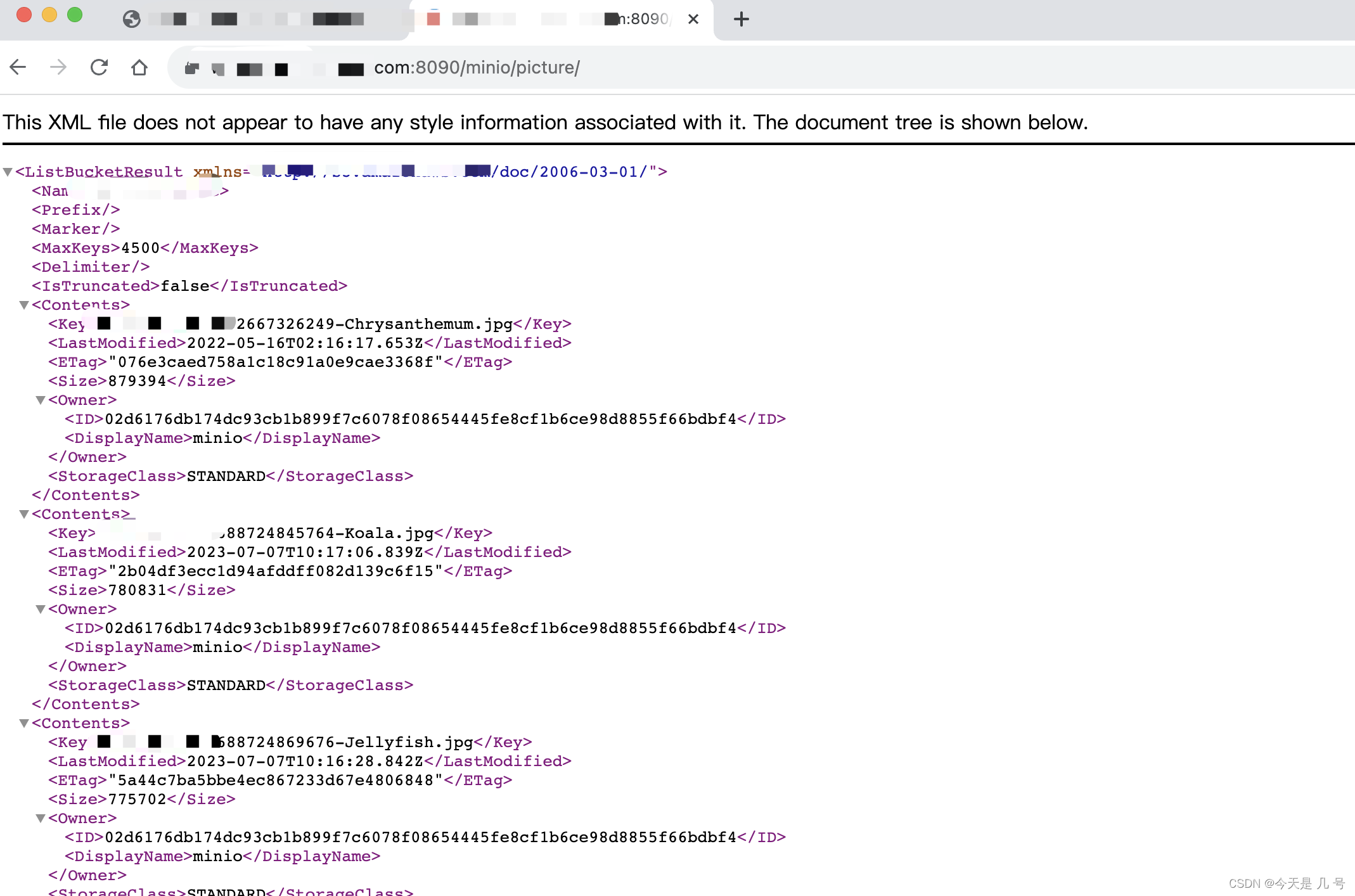Viewport: 1355px width, 896px height.
Task: Click ETag 2b04df3ecc1d94afddff082d139c6f15
Action: 276,571
